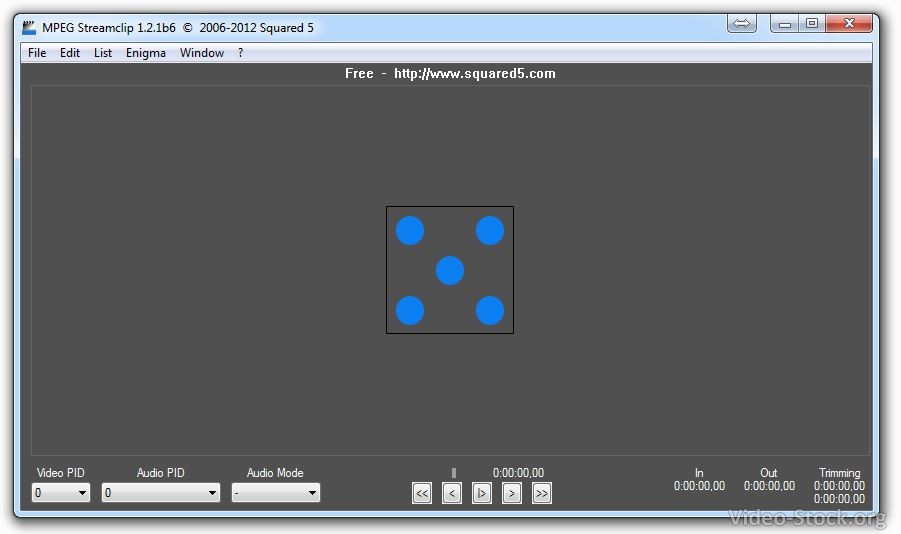Click the Trimming label
This screenshot has height=534, width=901.
click(840, 472)
